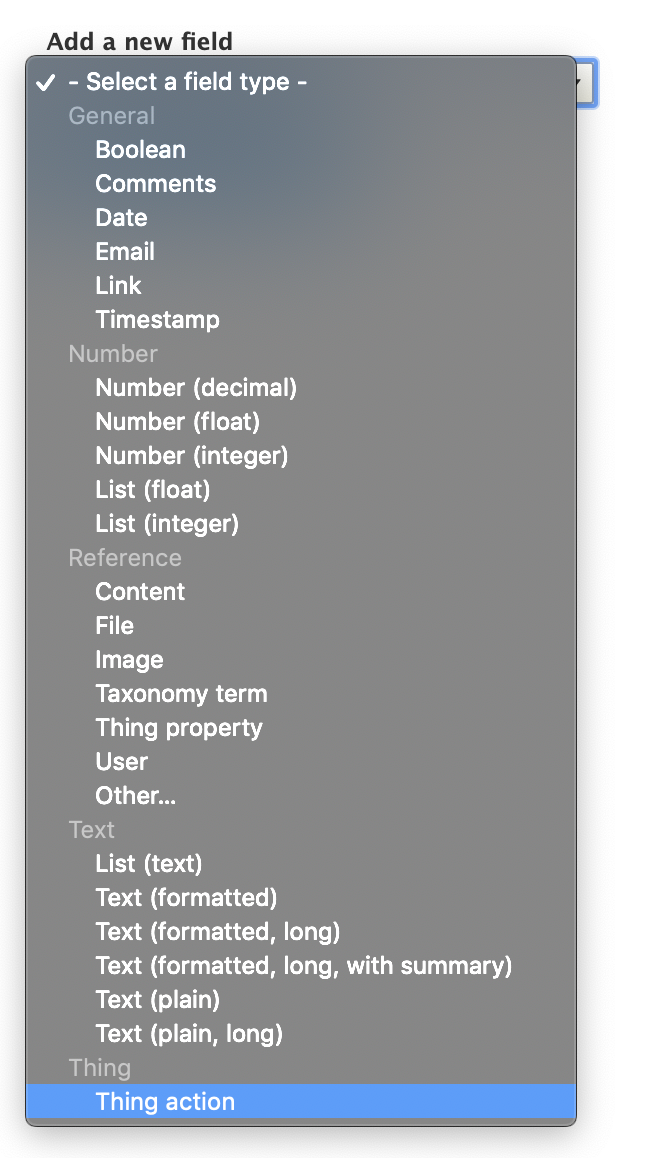The image size is (668, 1158).
Task: Select Text (formatted, long, with summary)
Action: point(303,966)
